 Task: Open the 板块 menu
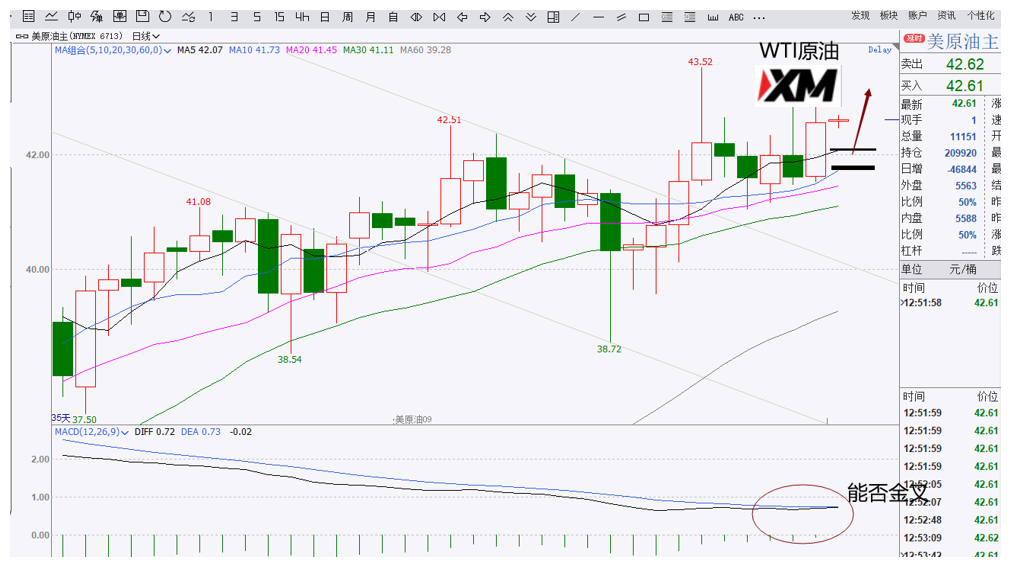pos(889,16)
